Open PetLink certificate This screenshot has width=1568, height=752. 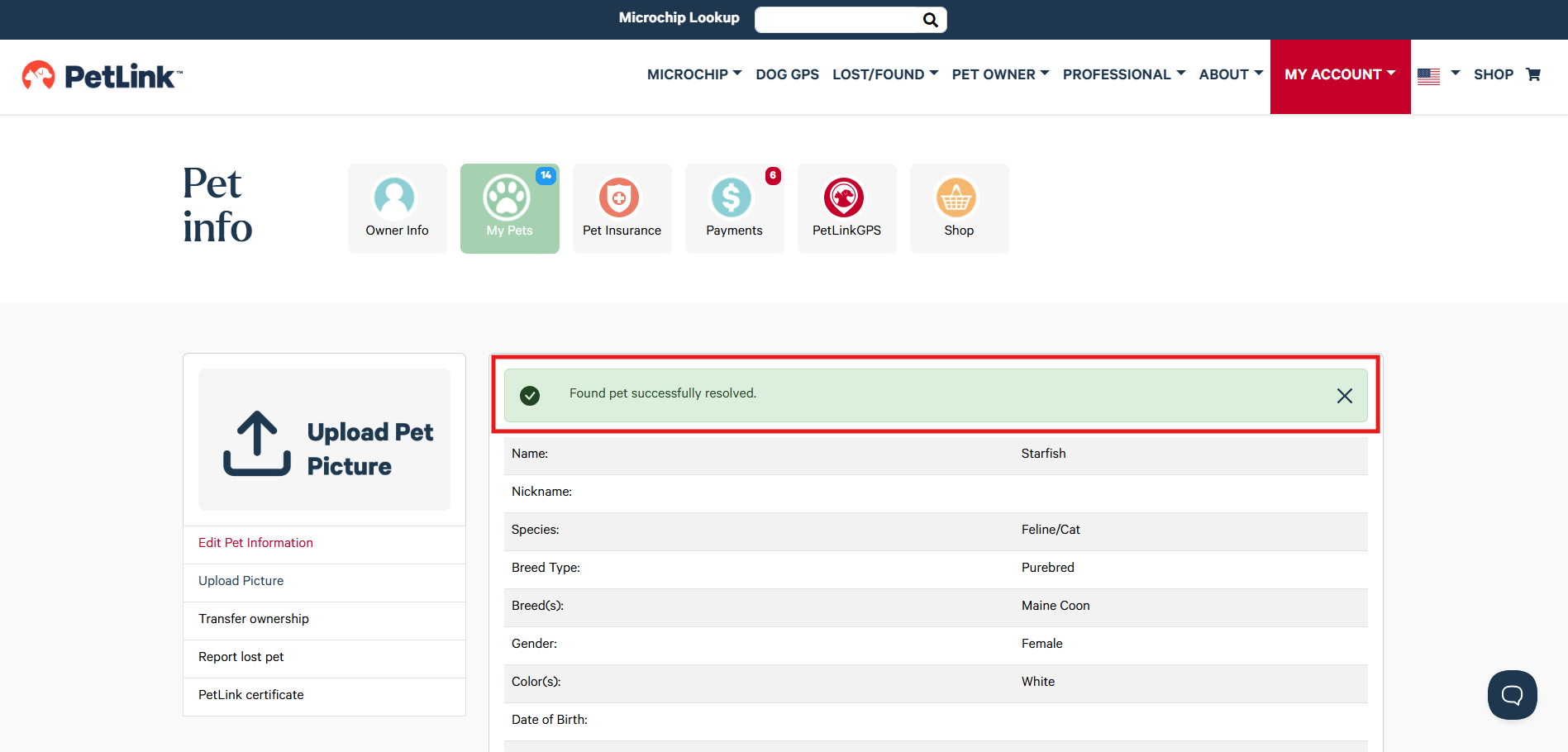coord(250,695)
